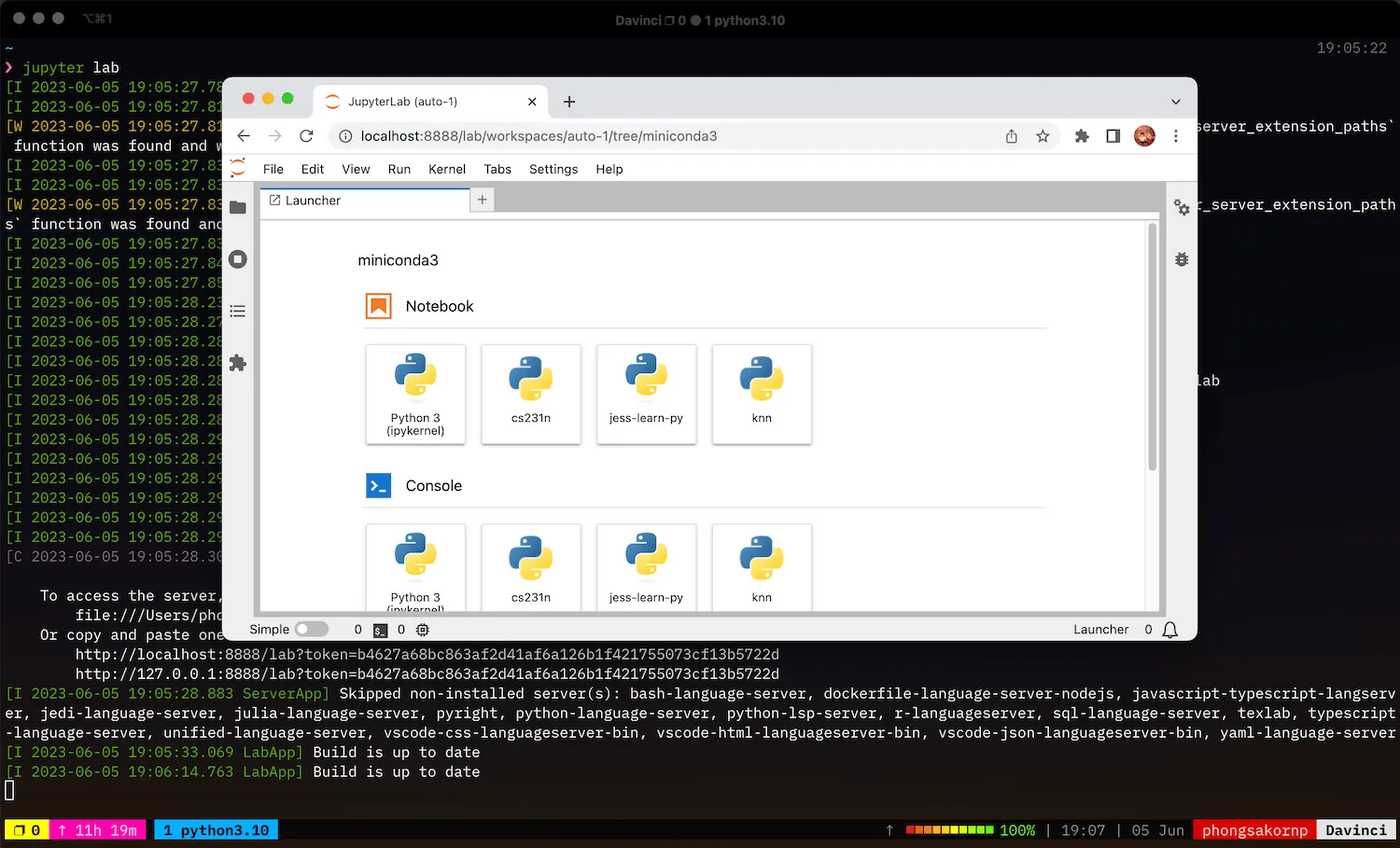1400x848 pixels.
Task: Toggle Simple interface mode switch
Action: 312,630
